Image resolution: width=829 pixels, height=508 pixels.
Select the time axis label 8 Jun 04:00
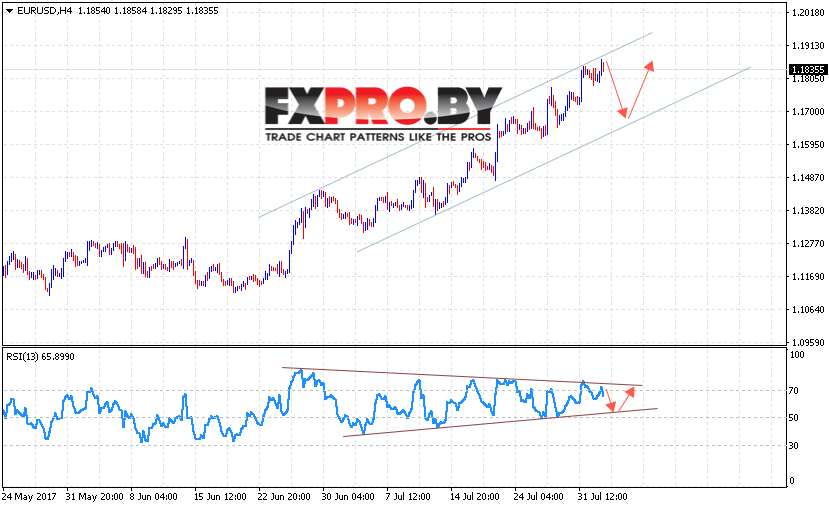click(x=153, y=497)
